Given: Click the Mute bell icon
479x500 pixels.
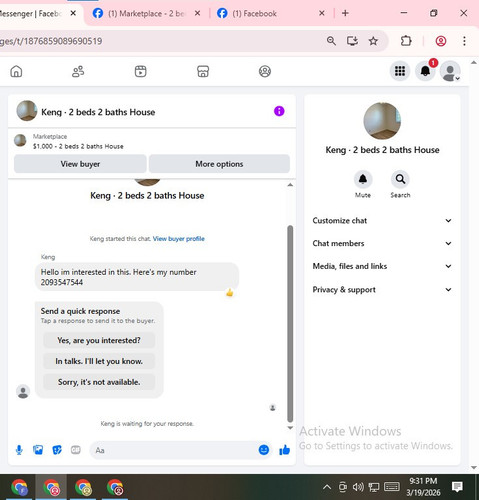Looking at the screenshot, I should pyautogui.click(x=363, y=179).
